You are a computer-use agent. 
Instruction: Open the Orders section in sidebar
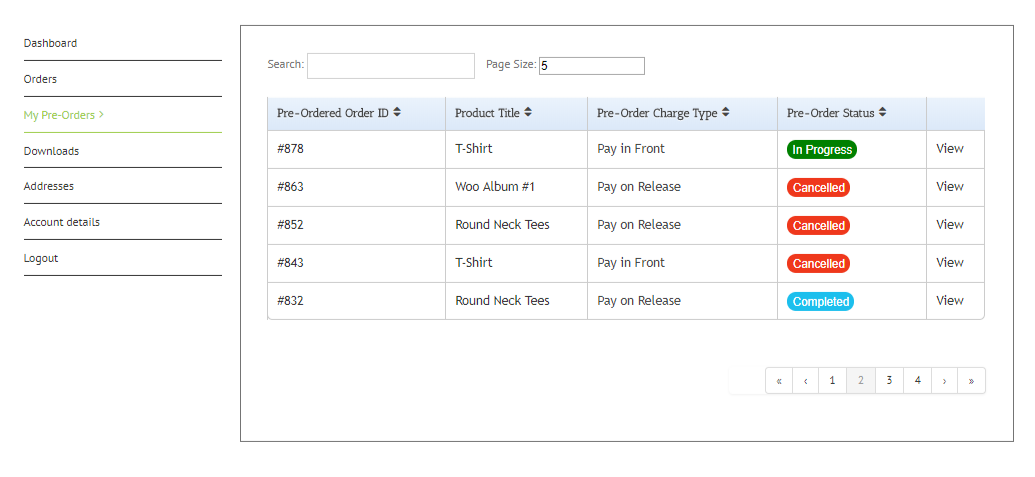(x=40, y=79)
